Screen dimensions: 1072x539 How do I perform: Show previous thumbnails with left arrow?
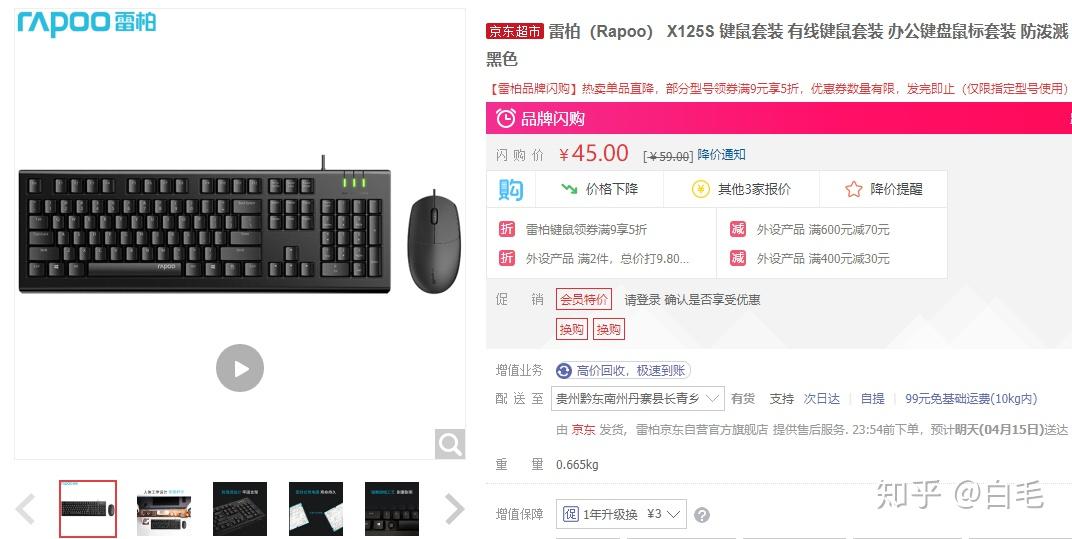click(x=25, y=509)
